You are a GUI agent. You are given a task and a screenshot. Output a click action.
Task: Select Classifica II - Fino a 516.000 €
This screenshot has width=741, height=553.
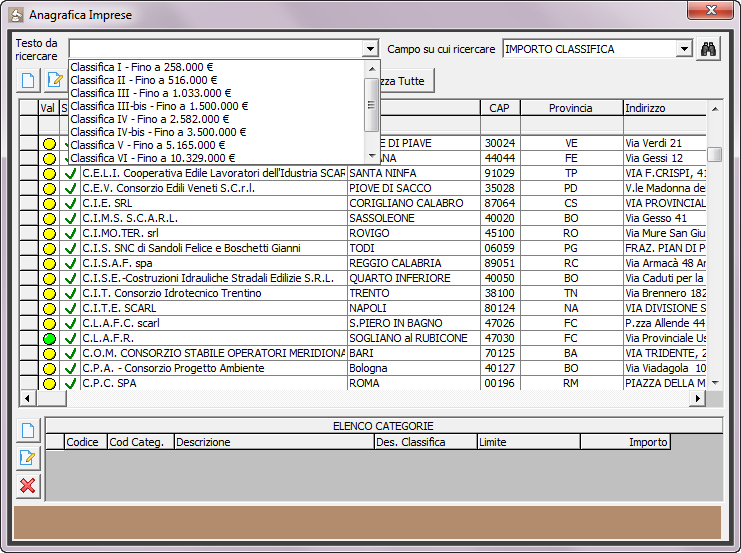[x=217, y=80]
